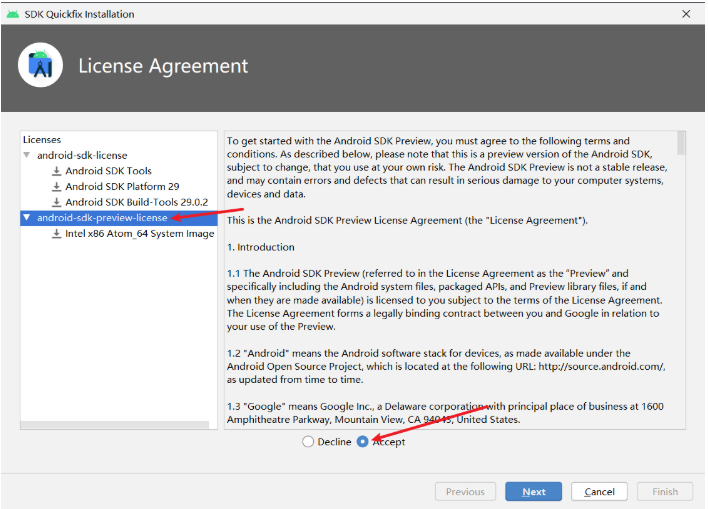
Task: Click the "Licenses" header label
Action: 42,140
